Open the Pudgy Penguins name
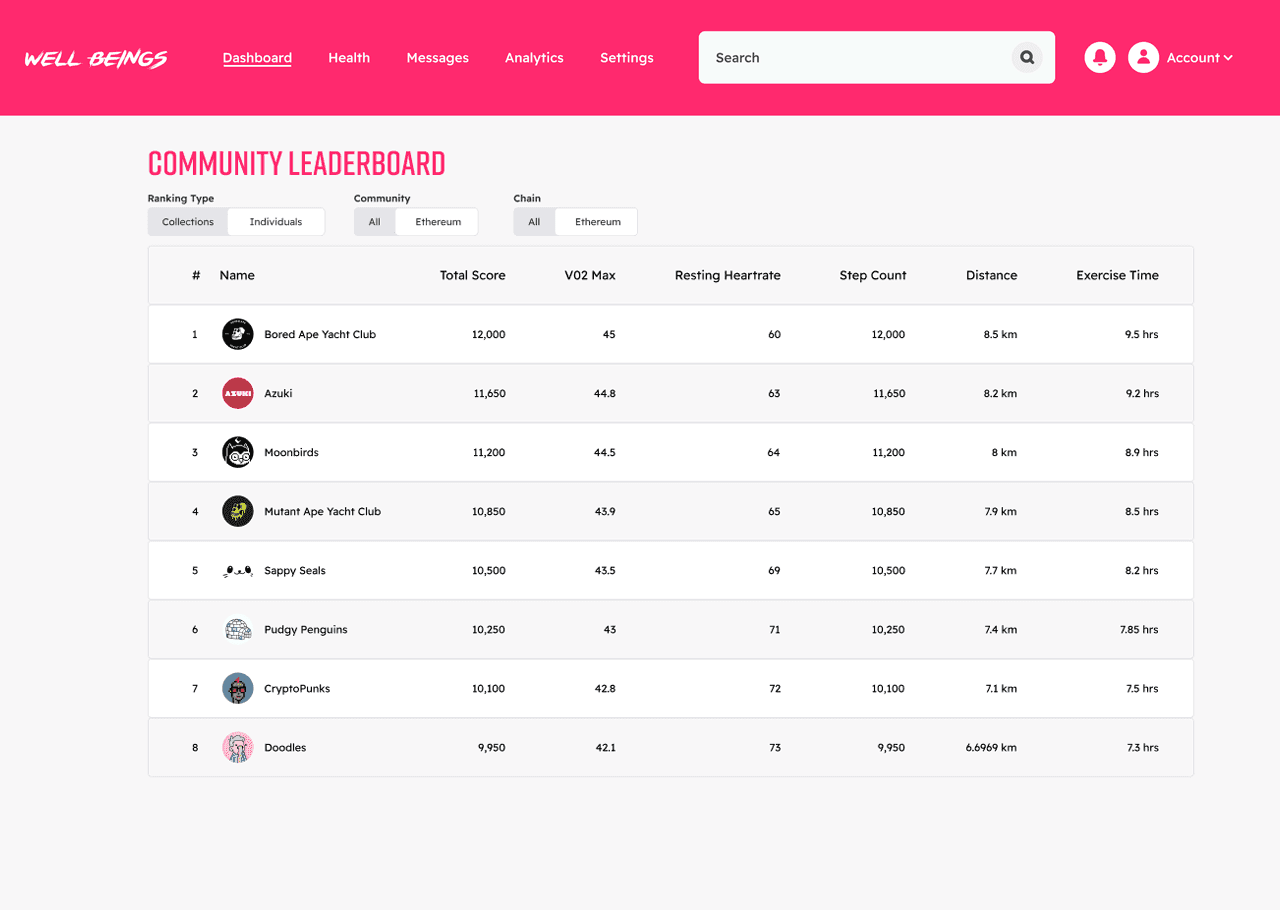The height and width of the screenshot is (910, 1280). pyautogui.click(x=306, y=629)
